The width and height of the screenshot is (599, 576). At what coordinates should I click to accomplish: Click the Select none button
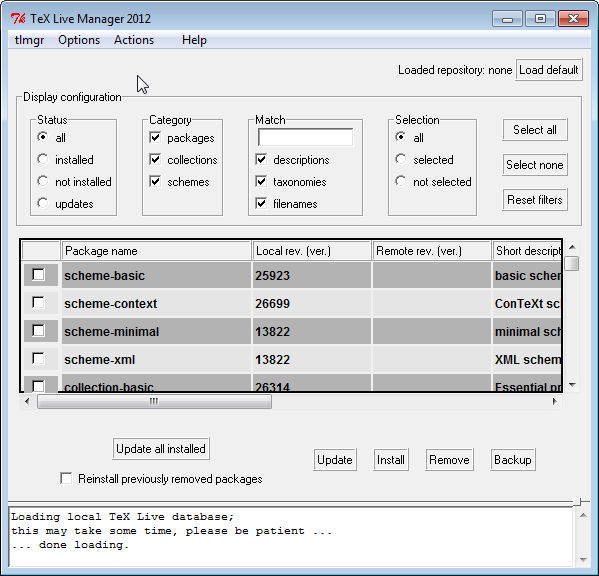[x=534, y=165]
